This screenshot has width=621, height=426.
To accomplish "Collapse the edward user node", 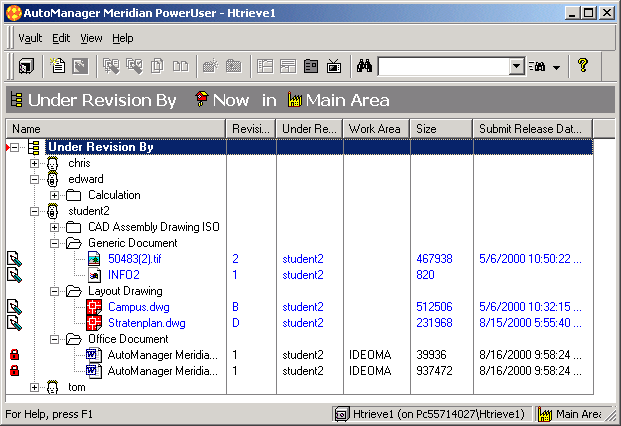I will 34,179.
